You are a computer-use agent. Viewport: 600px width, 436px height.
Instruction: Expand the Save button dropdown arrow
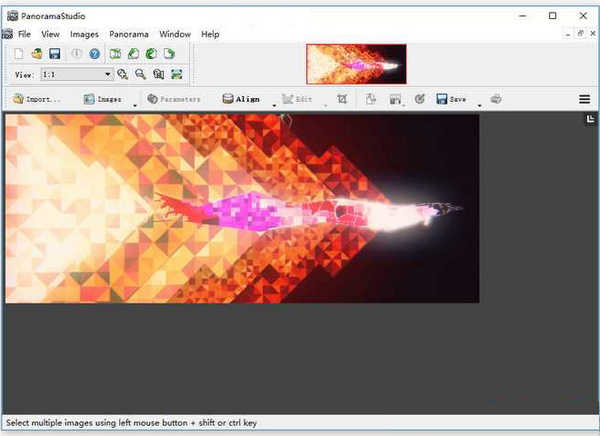479,105
